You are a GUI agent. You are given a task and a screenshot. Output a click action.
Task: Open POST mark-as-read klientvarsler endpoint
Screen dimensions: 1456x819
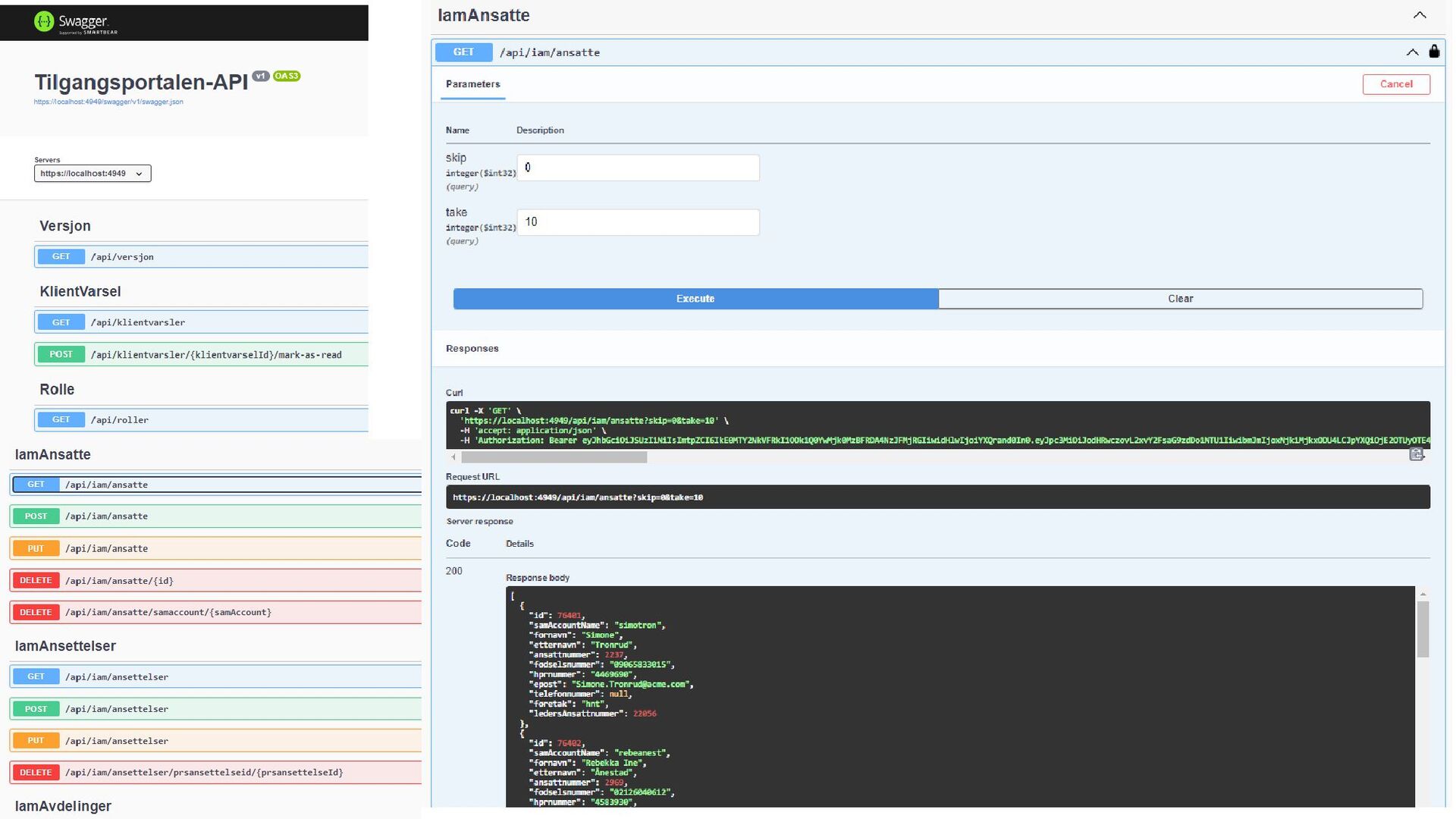coord(201,354)
